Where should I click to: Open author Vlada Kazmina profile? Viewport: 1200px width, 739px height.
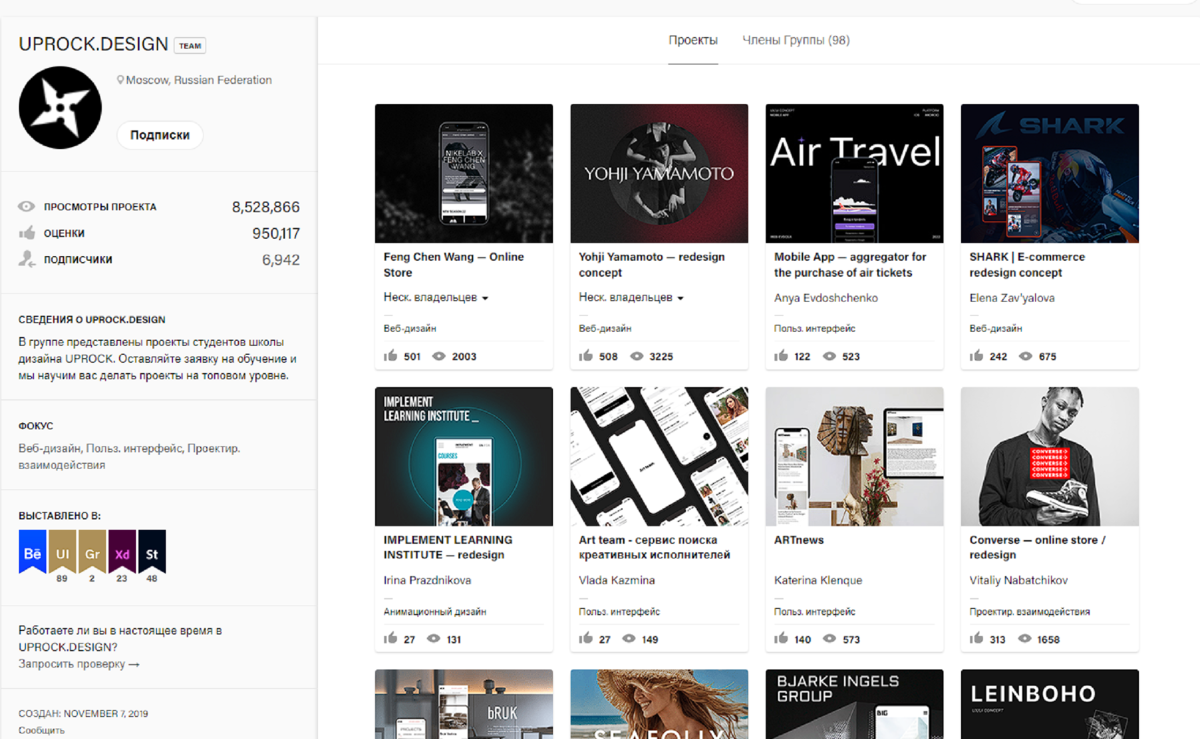[617, 580]
